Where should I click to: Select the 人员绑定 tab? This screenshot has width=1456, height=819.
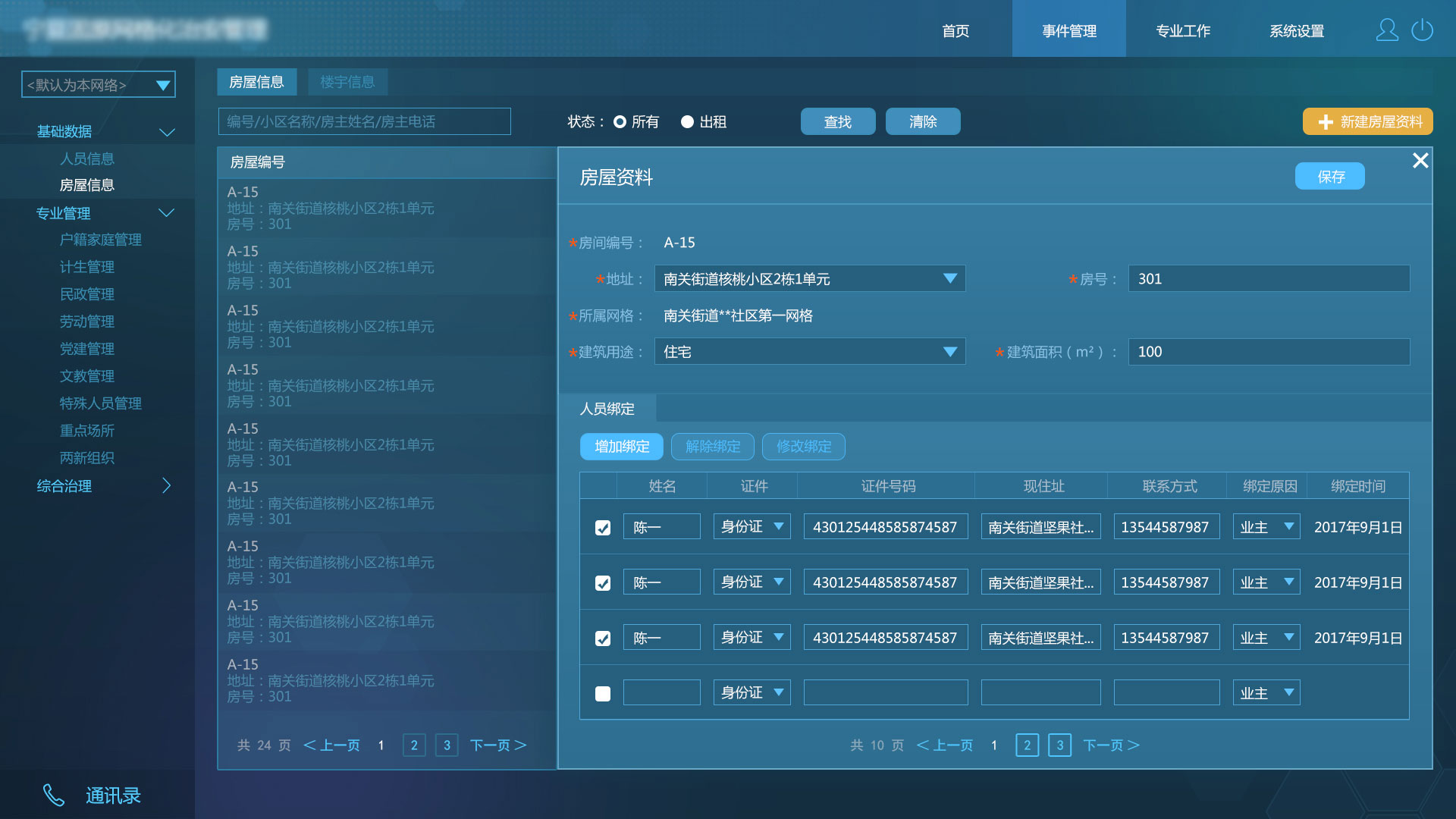(607, 409)
